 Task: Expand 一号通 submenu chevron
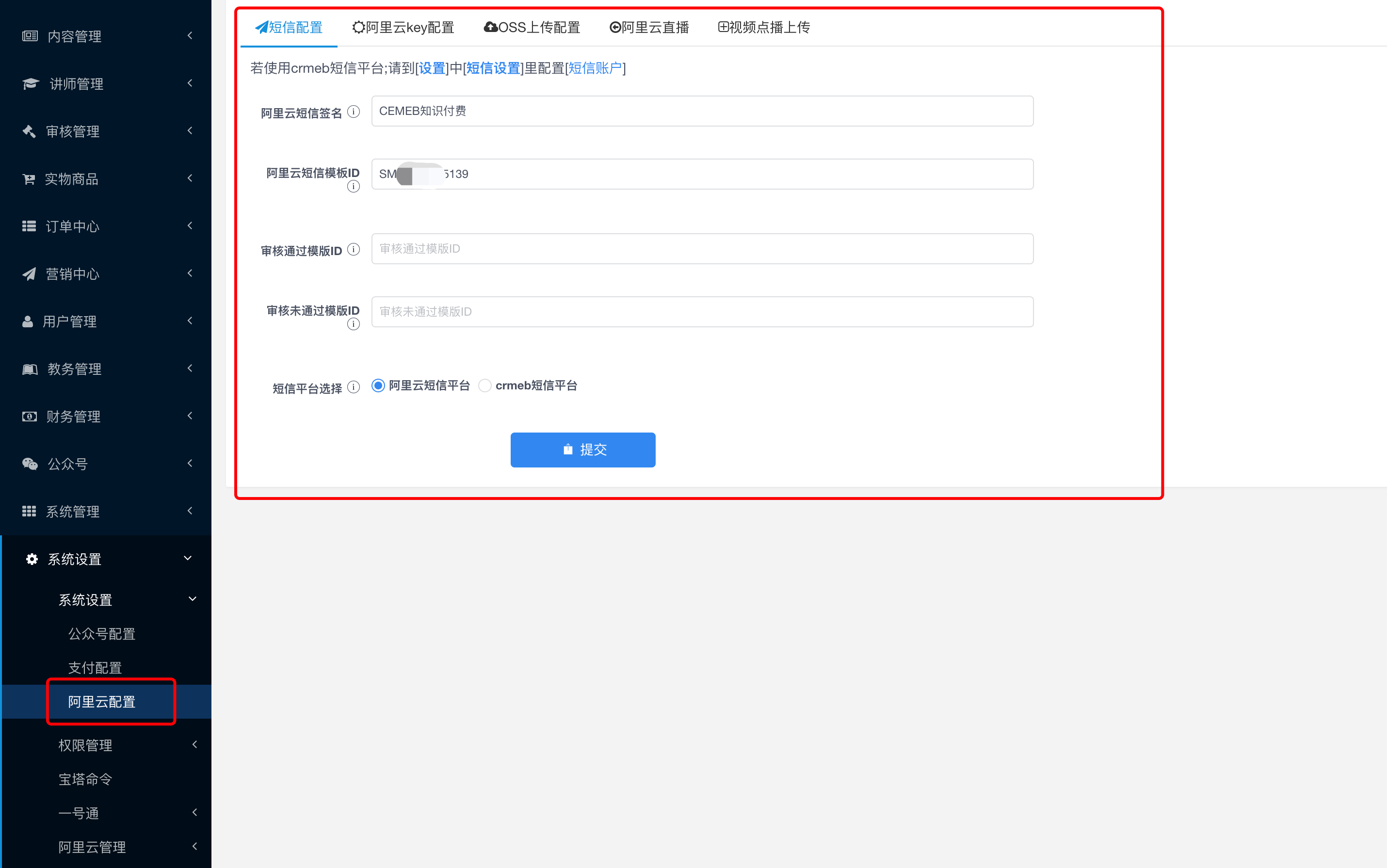click(x=194, y=812)
